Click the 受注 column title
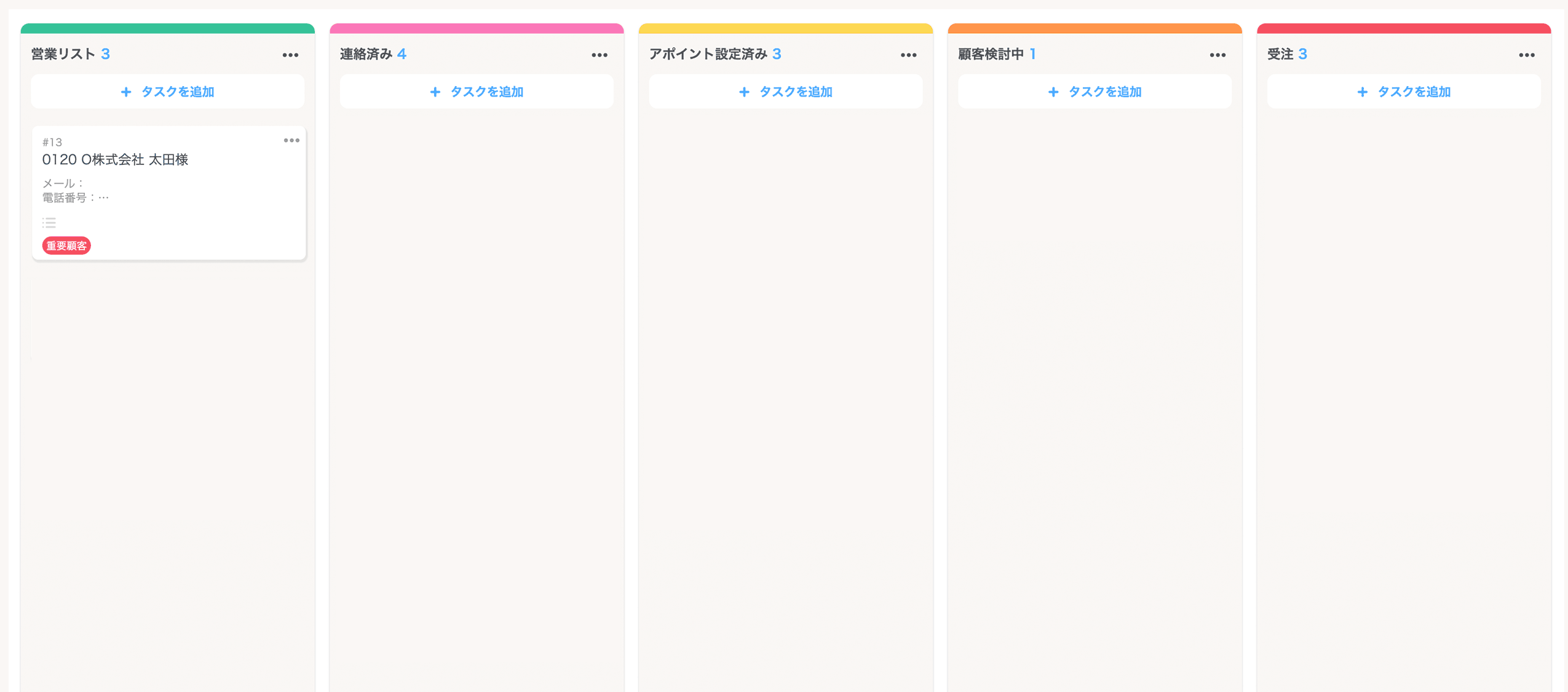Image resolution: width=1568 pixels, height=692 pixels. coord(1281,54)
